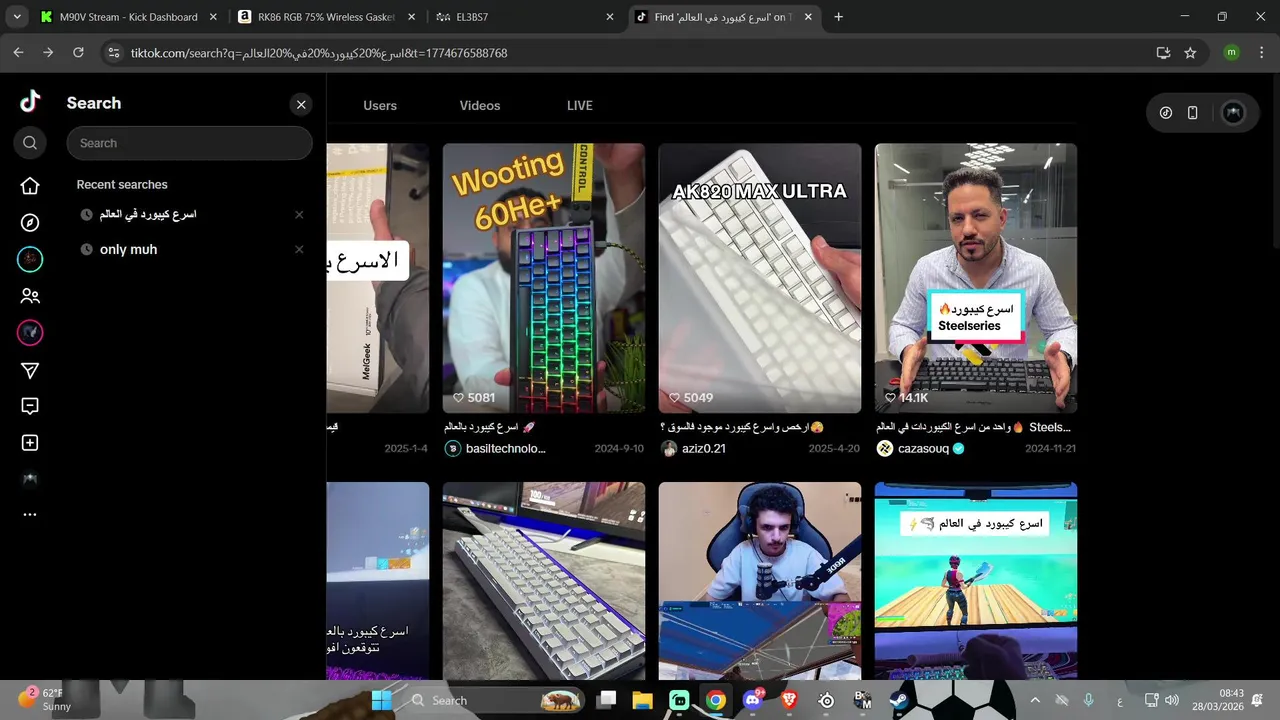This screenshot has width=1280, height=720.
Task: Open Brave browser from the taskbar
Action: click(789, 700)
